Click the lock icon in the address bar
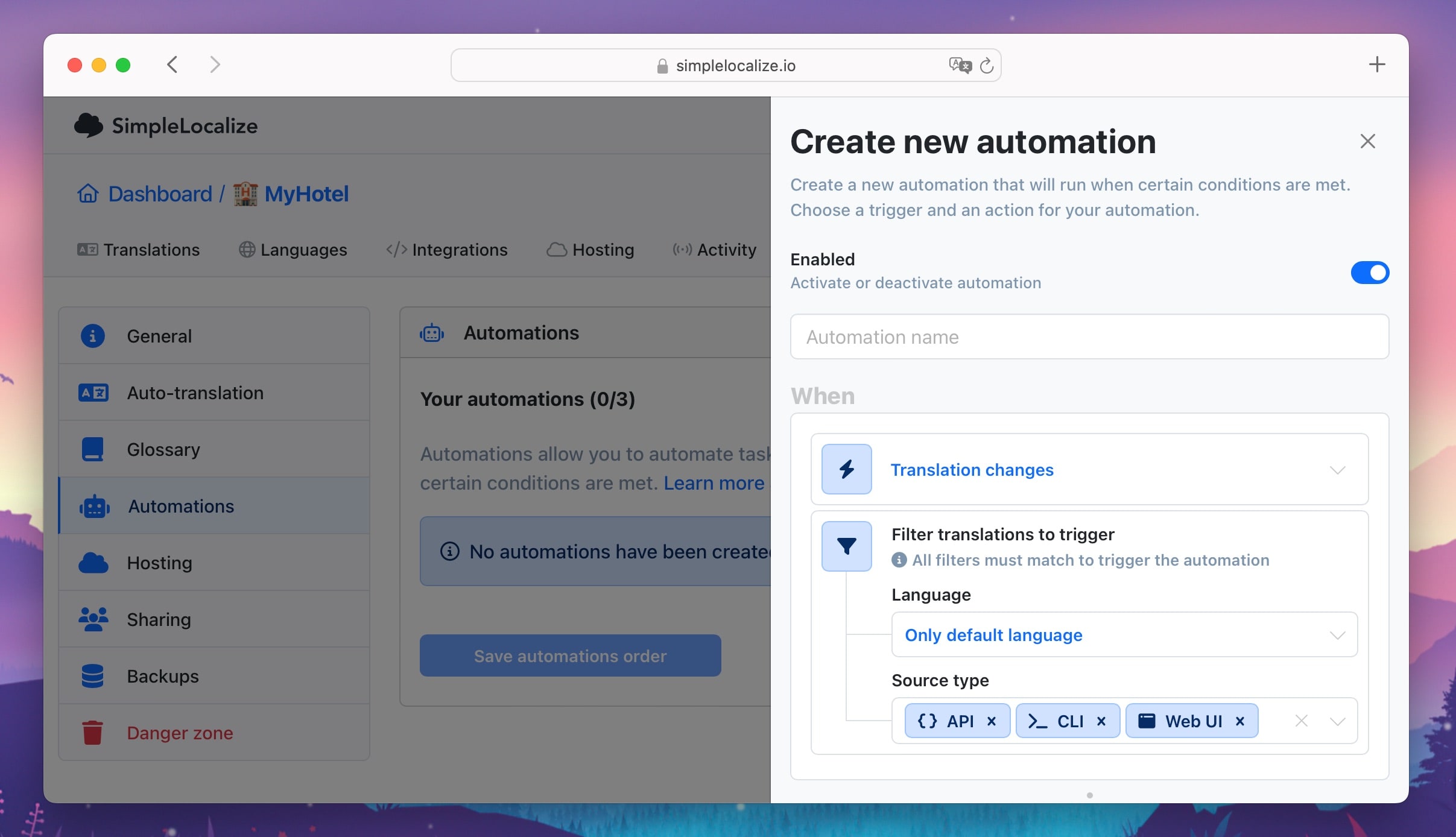The image size is (1456, 837). pyautogui.click(x=662, y=66)
